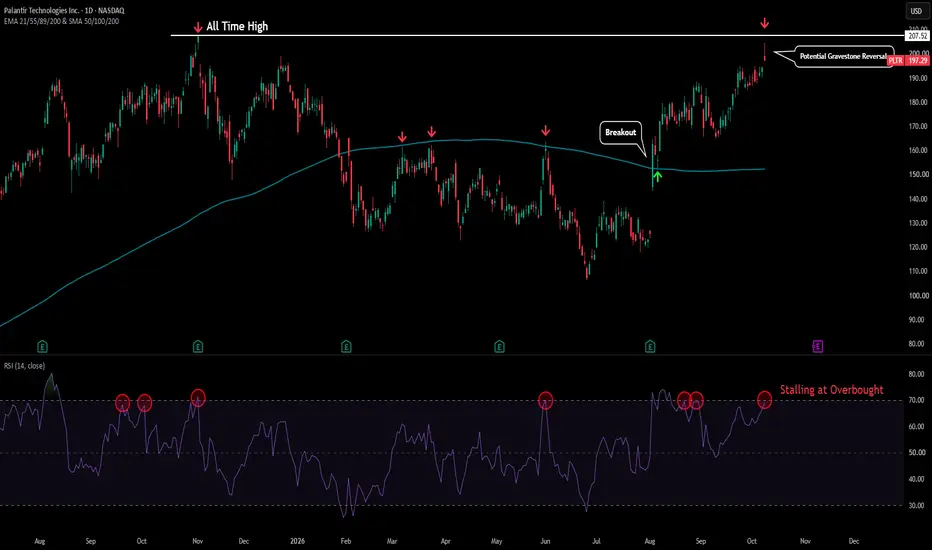Screen dimensions: 932x550
Task: Select the 150.00 price axis value
Action: coord(918,174)
